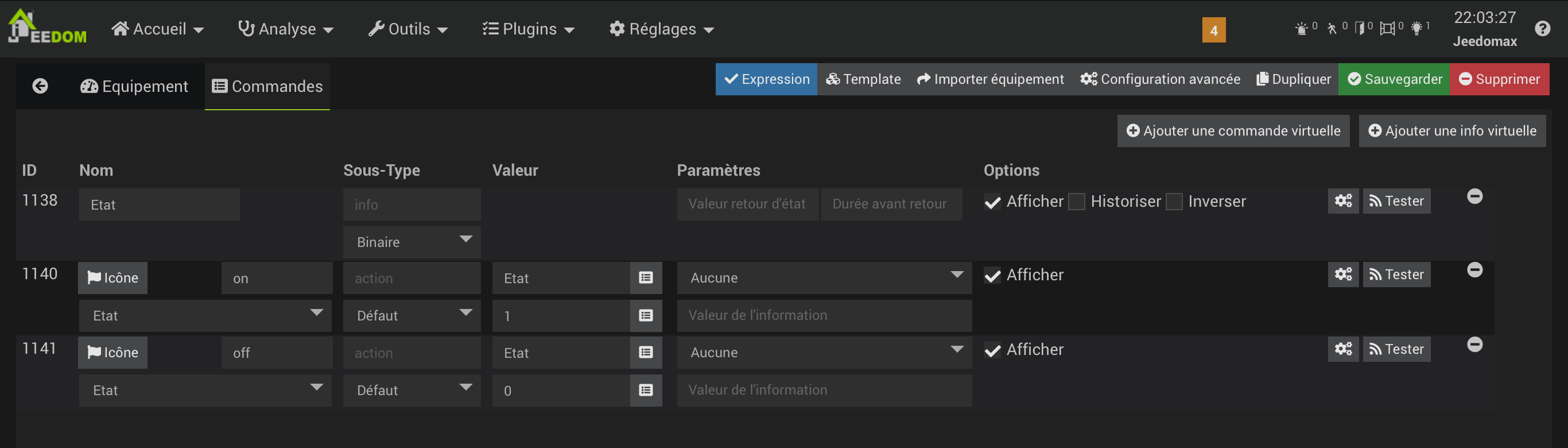This screenshot has height=448, width=1568.
Task: Click the Jeedom logo
Action: 47,27
